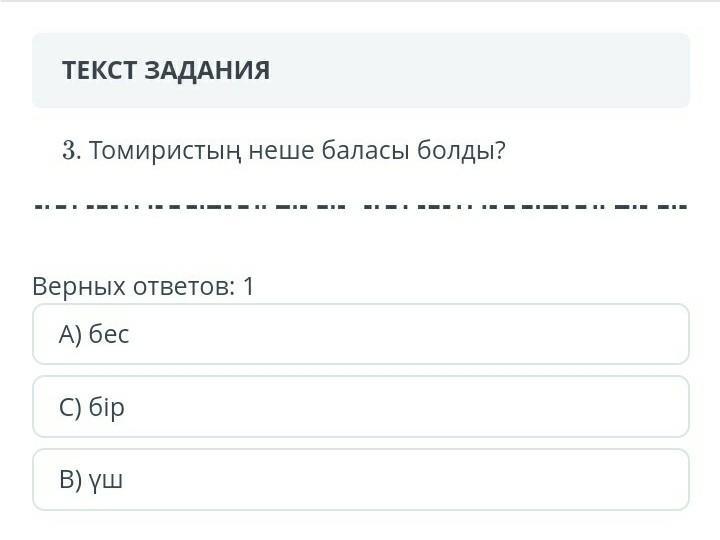
Task: Click the word "ТЕКСТ" in the header
Action: (99, 70)
